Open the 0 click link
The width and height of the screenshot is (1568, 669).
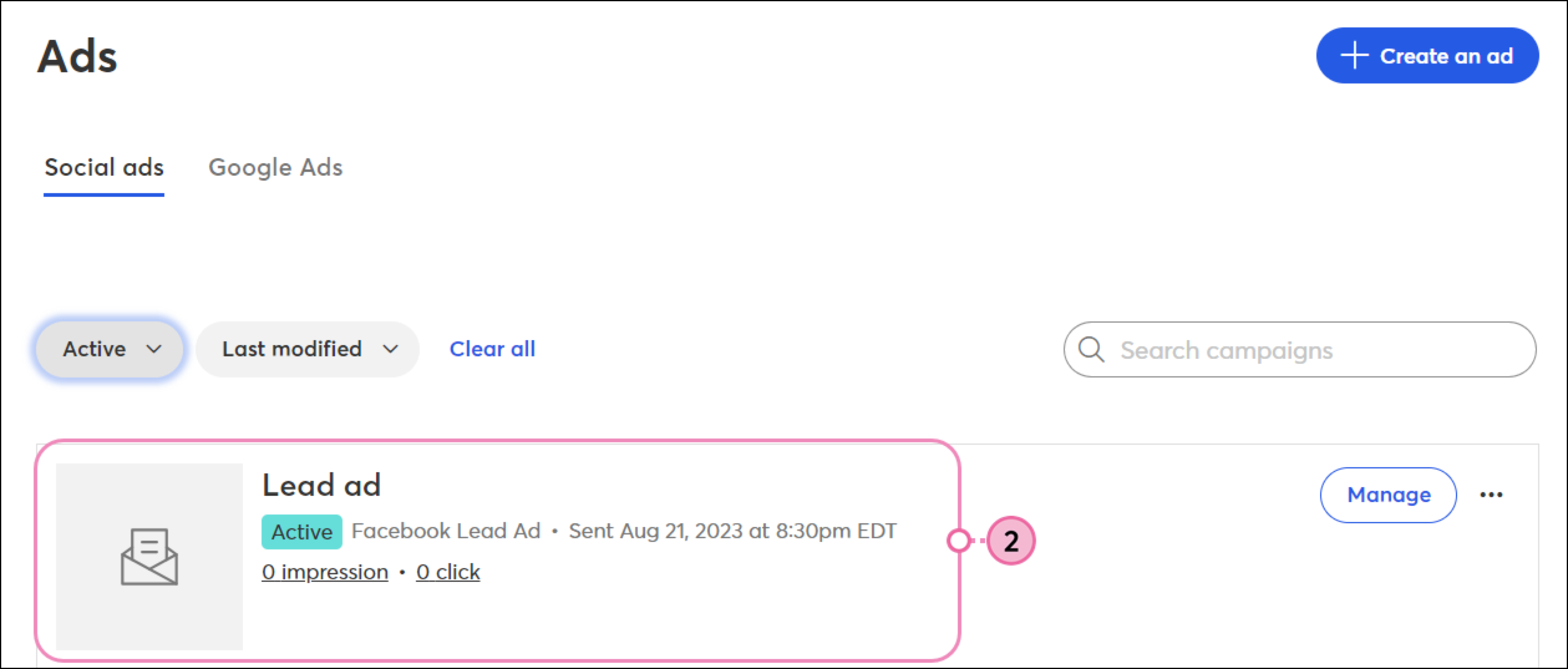[448, 571]
